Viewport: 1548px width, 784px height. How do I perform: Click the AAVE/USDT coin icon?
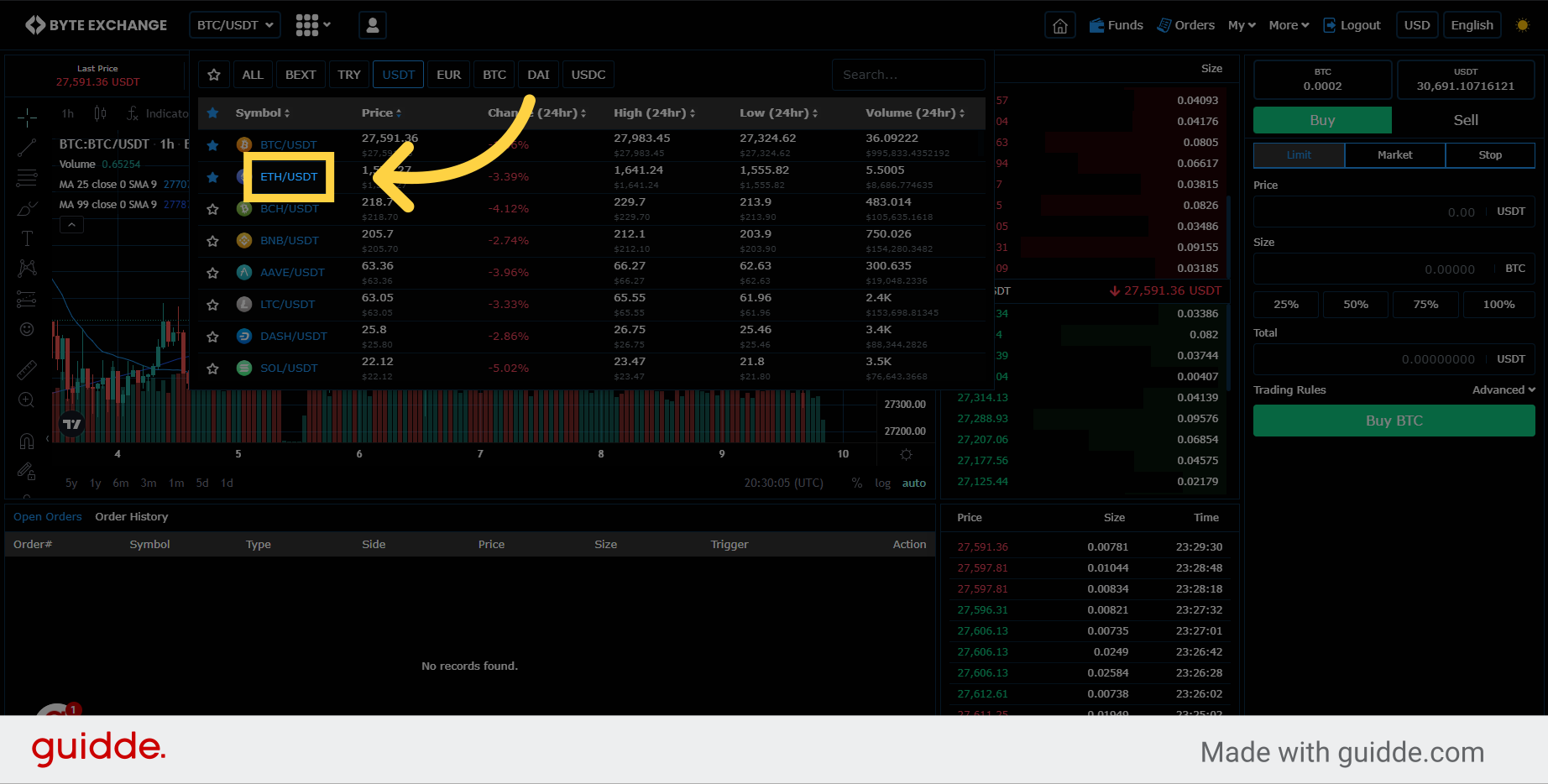tap(244, 273)
